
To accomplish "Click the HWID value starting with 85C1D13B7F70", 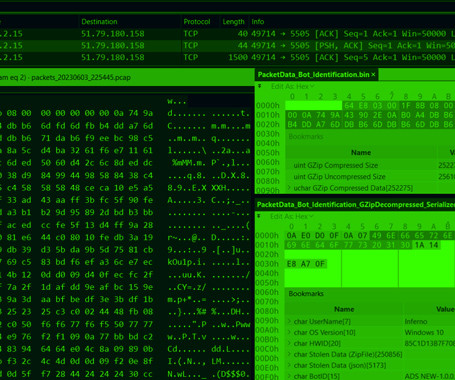I will [x=430, y=343].
